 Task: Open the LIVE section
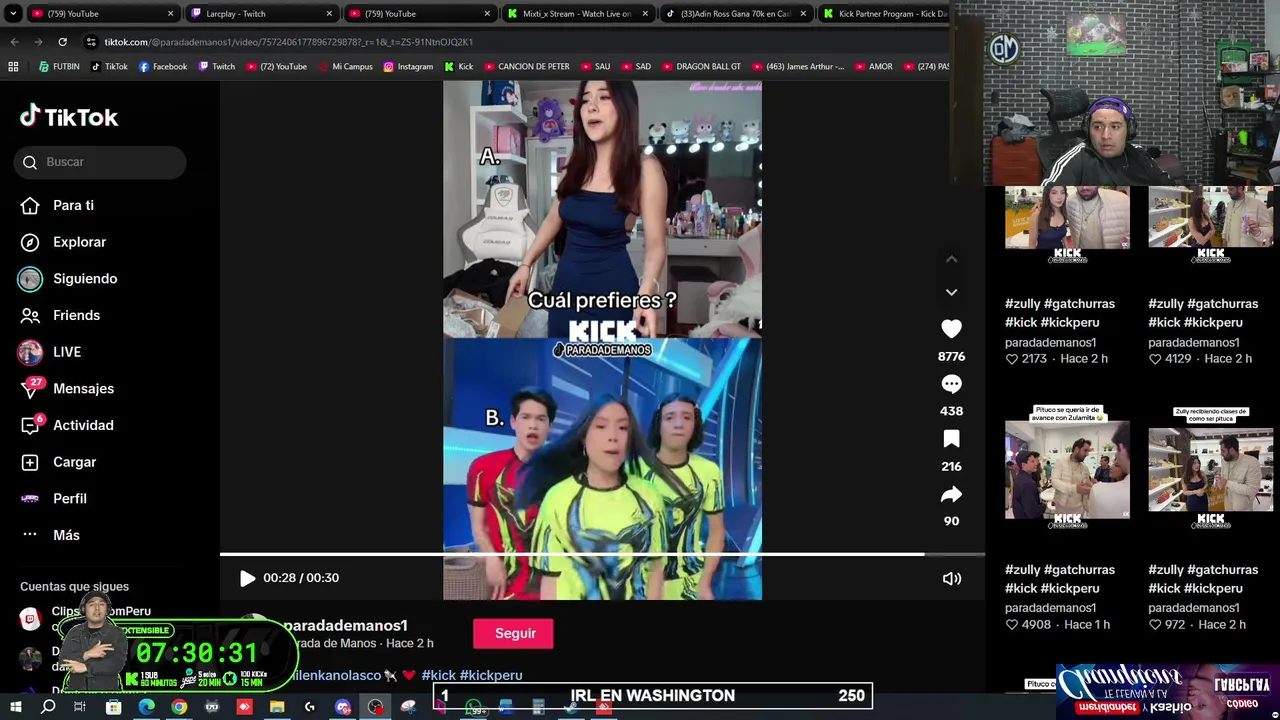coord(50,352)
